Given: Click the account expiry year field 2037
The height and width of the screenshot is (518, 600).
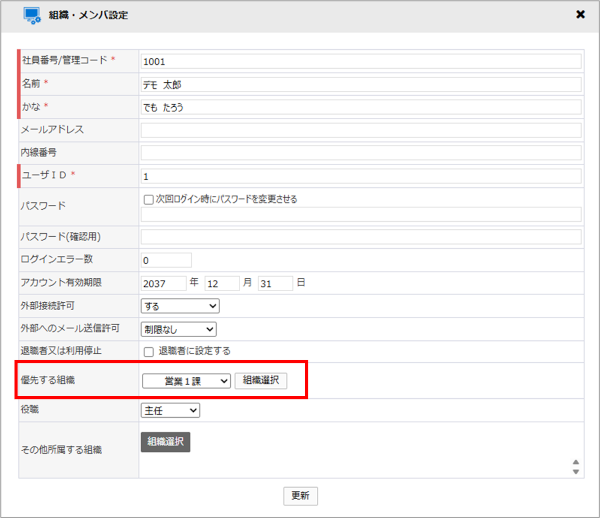Looking at the screenshot, I should (x=163, y=283).
